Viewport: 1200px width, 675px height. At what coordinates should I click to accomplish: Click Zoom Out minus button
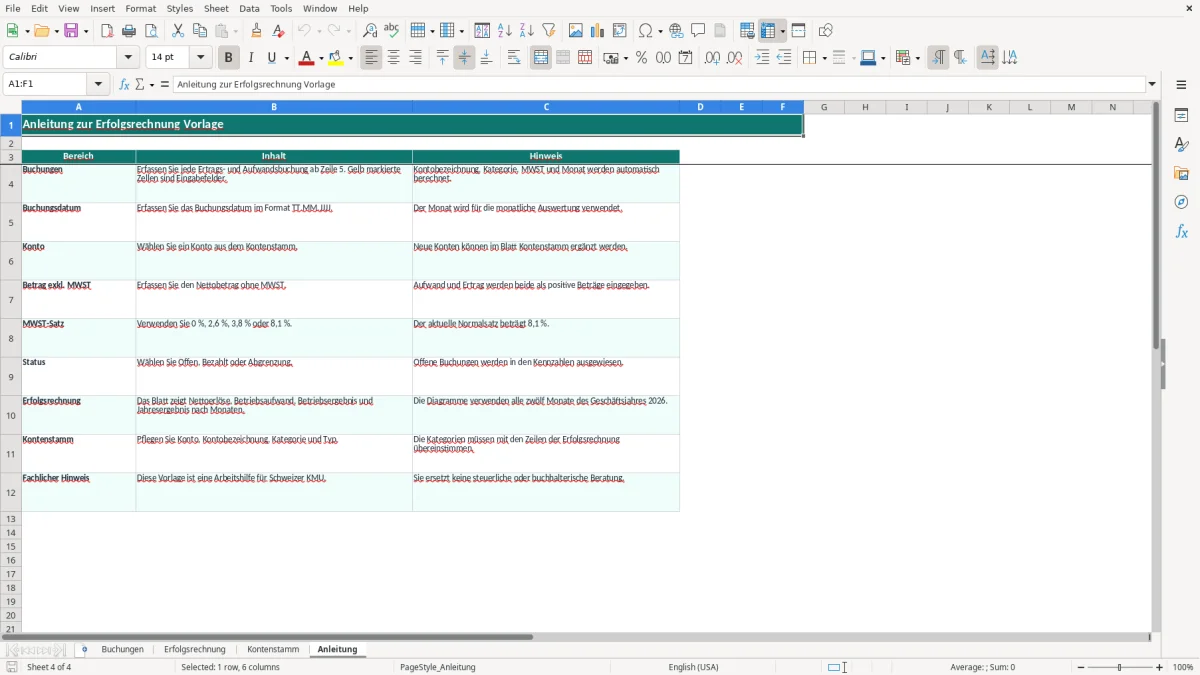click(1081, 667)
